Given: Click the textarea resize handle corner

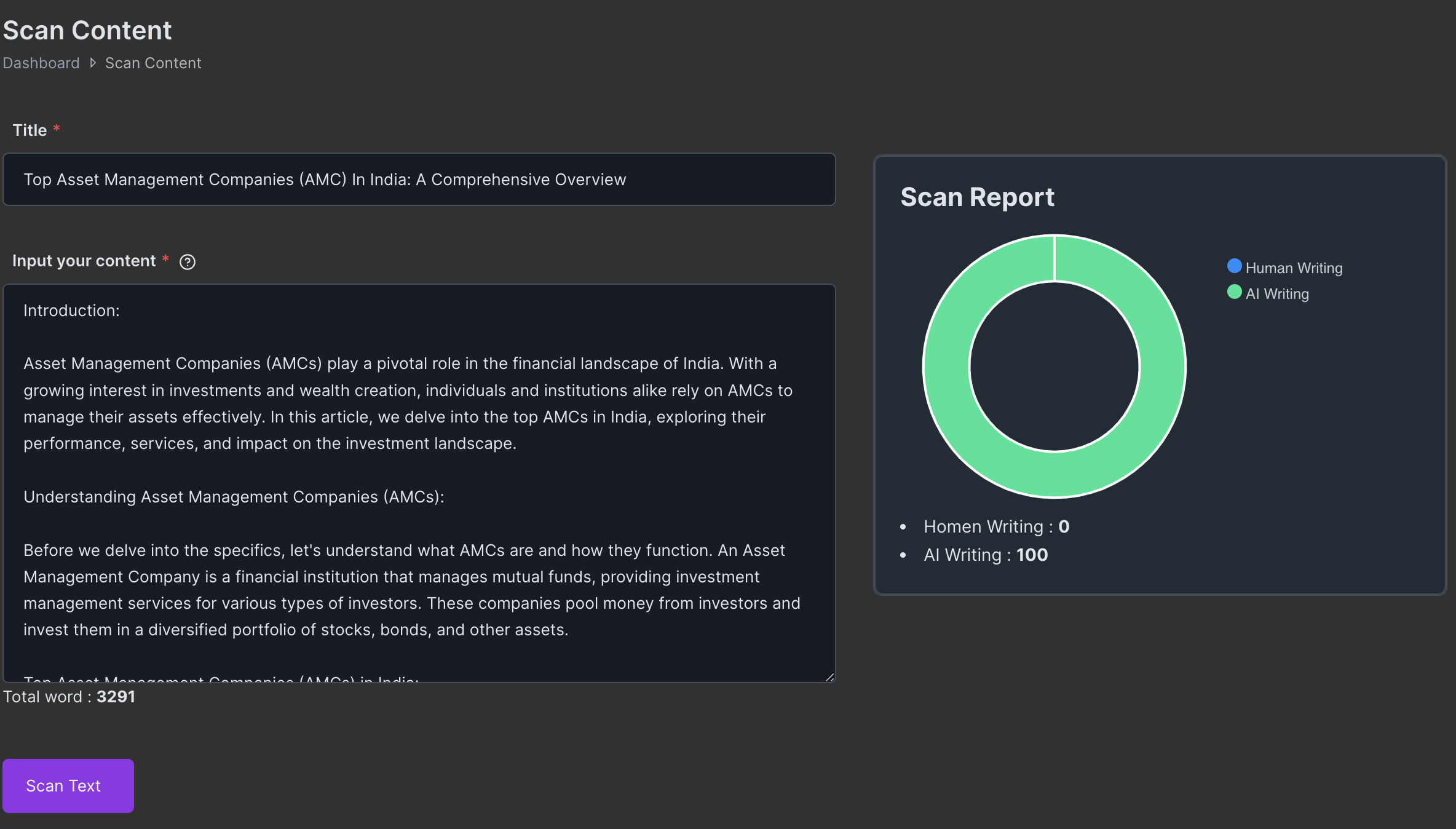Looking at the screenshot, I should (829, 676).
